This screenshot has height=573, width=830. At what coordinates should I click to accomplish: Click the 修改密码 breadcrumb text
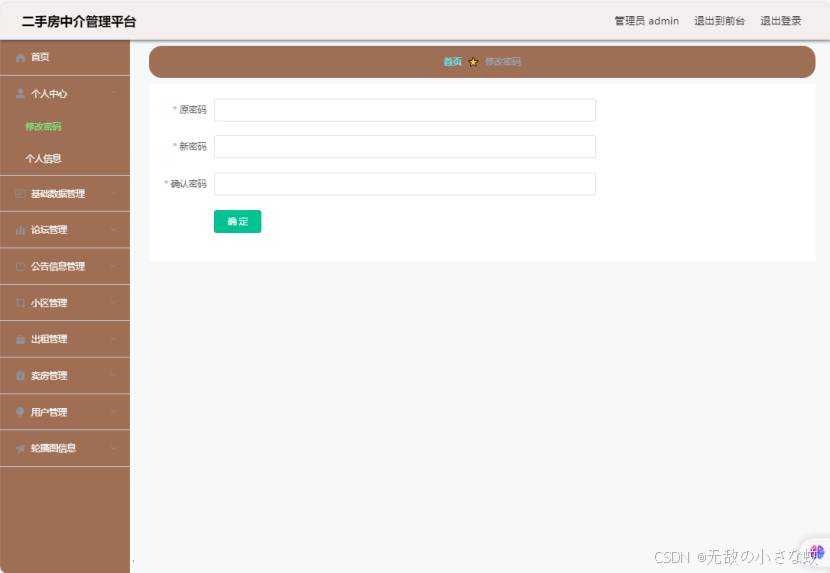click(x=503, y=62)
